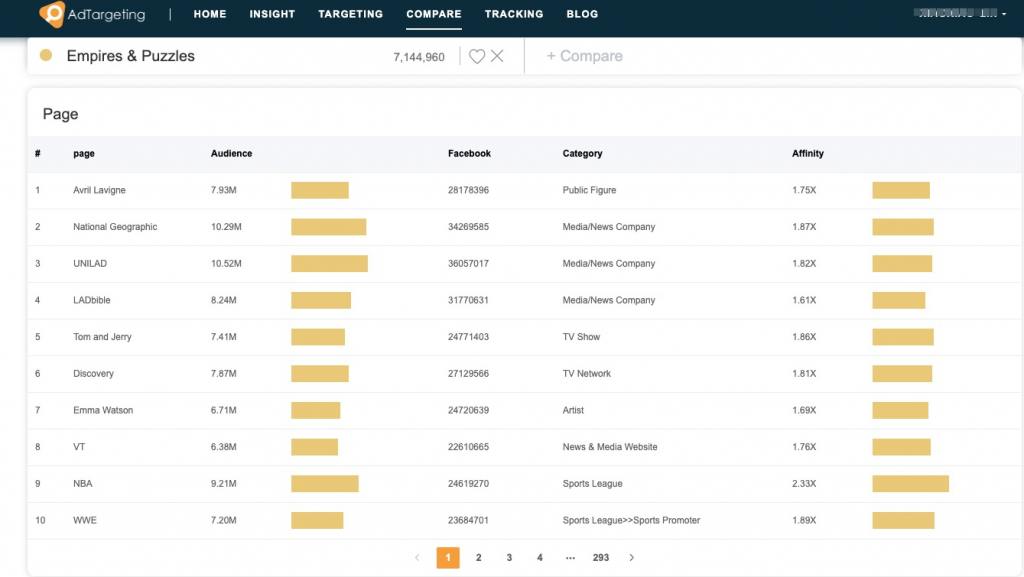Click the yellow dot beside Empires & Puzzles

(46, 55)
